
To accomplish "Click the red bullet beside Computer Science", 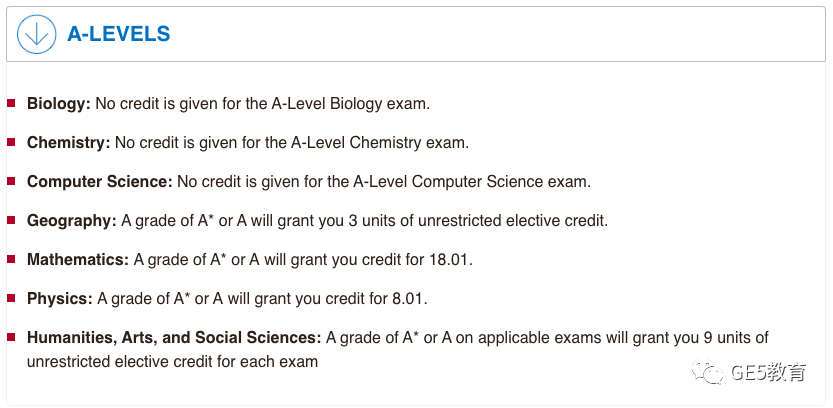I will click(11, 181).
